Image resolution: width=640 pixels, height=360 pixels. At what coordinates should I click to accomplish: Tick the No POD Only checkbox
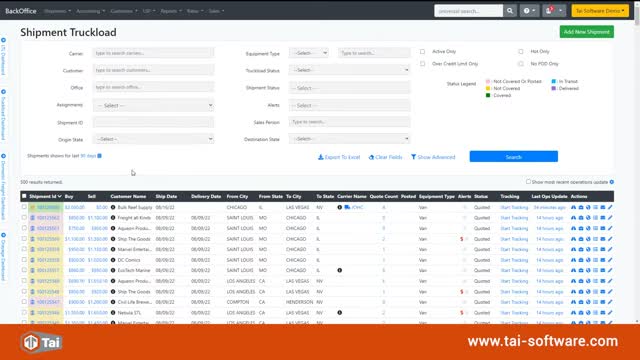pyautogui.click(x=520, y=64)
